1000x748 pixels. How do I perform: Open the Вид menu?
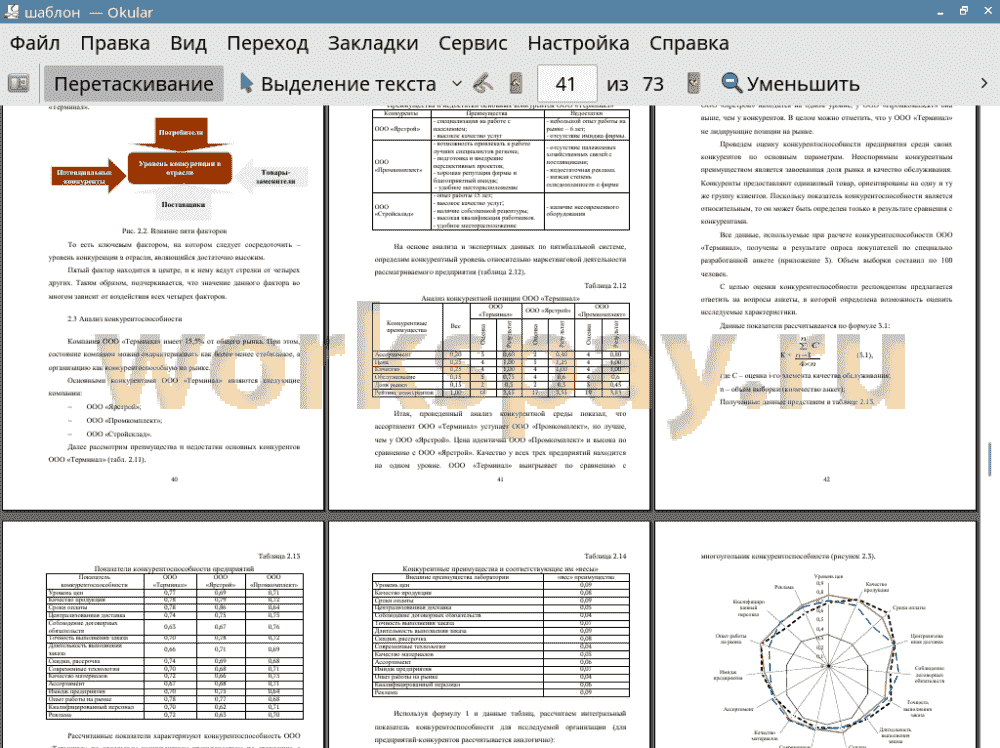click(188, 43)
